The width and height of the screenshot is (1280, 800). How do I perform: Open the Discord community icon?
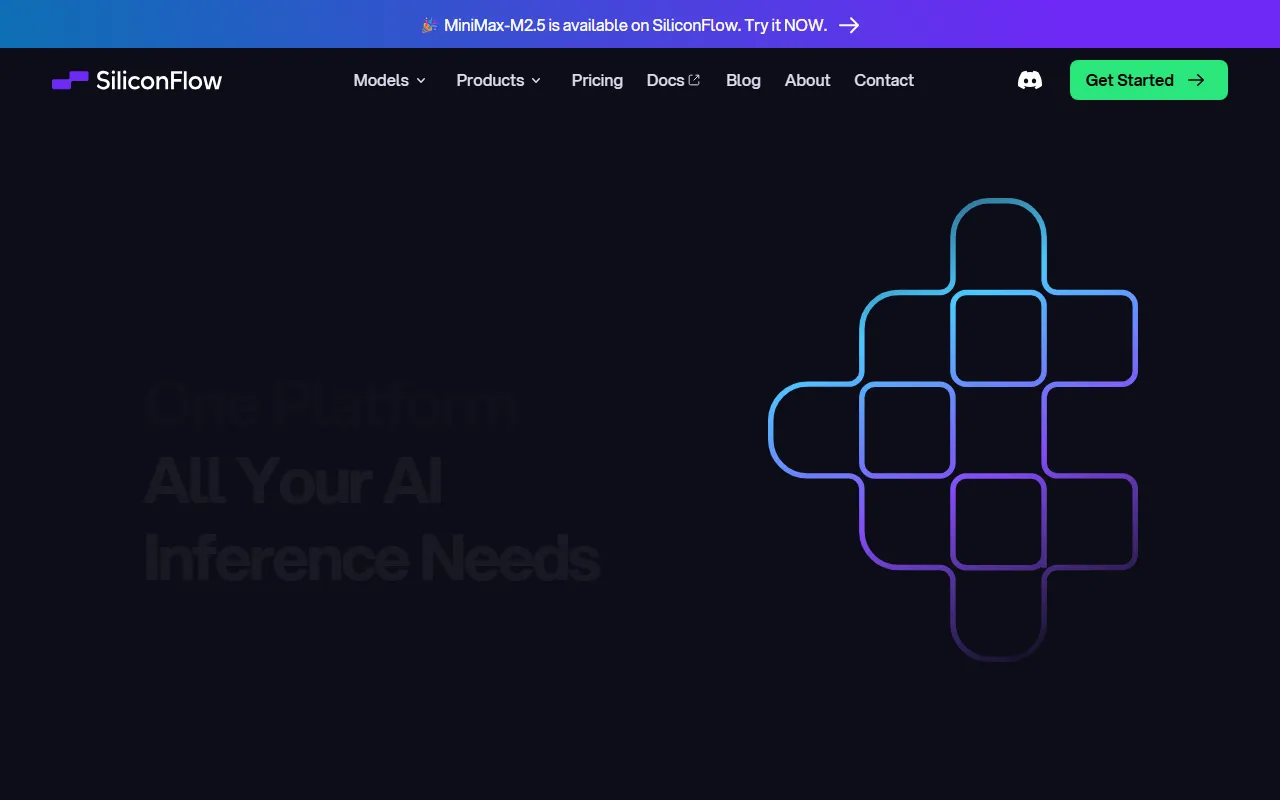(1029, 80)
